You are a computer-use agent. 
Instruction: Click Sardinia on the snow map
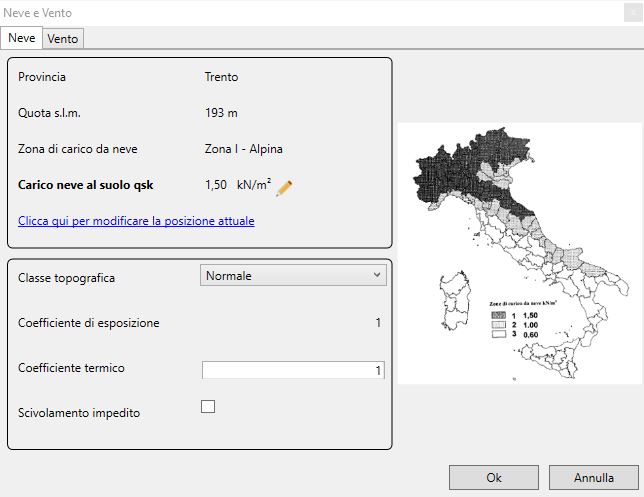pyautogui.click(x=455, y=301)
